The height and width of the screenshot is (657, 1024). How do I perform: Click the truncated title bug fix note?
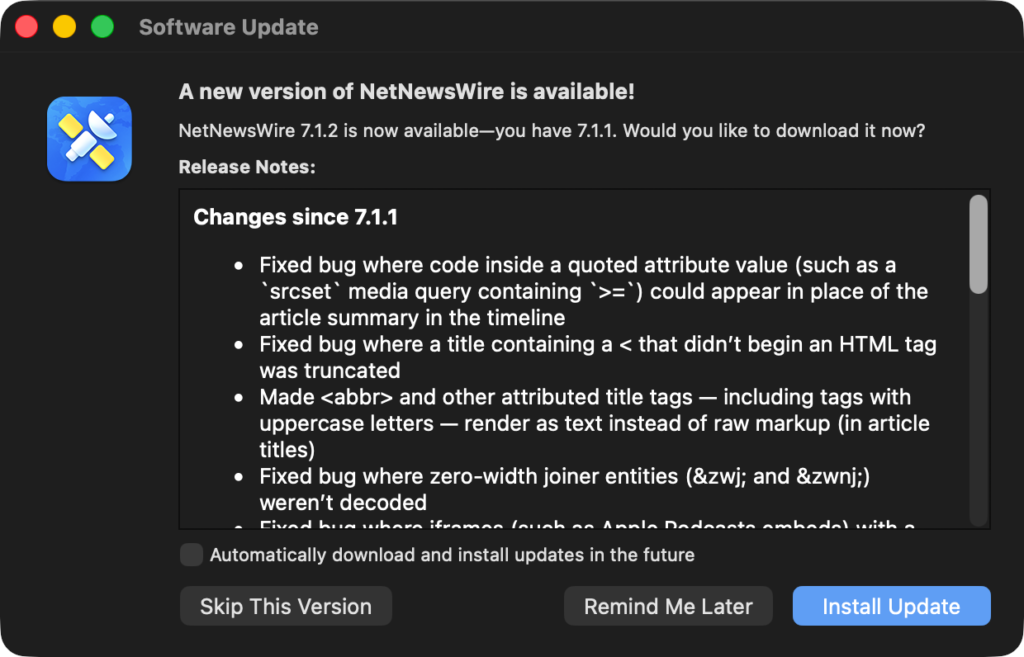point(598,357)
